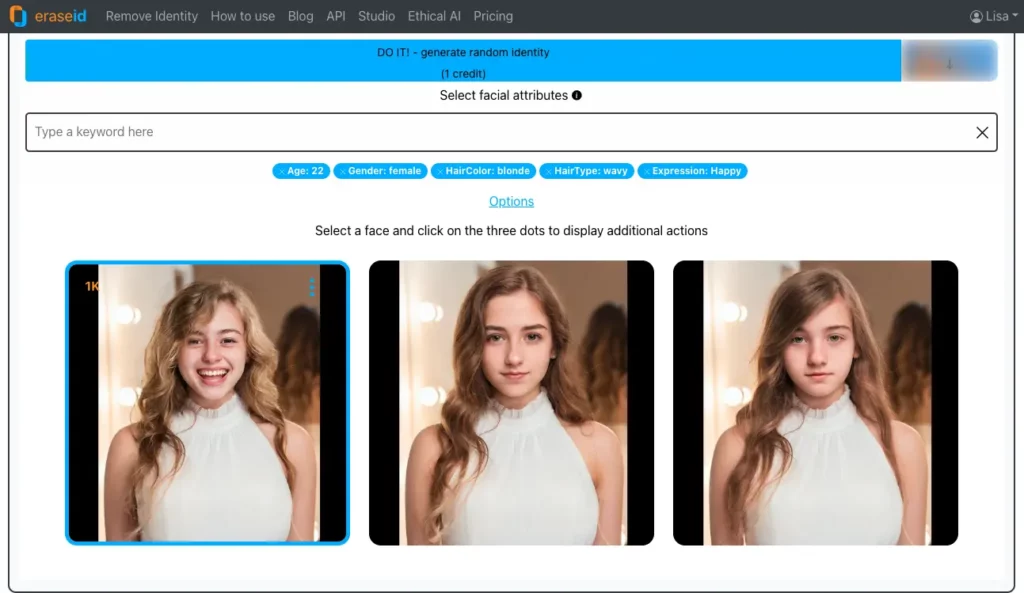Viewport: 1024px width, 593px height.
Task: Remove the Expression: Happy attribute tag
Action: tap(646, 171)
